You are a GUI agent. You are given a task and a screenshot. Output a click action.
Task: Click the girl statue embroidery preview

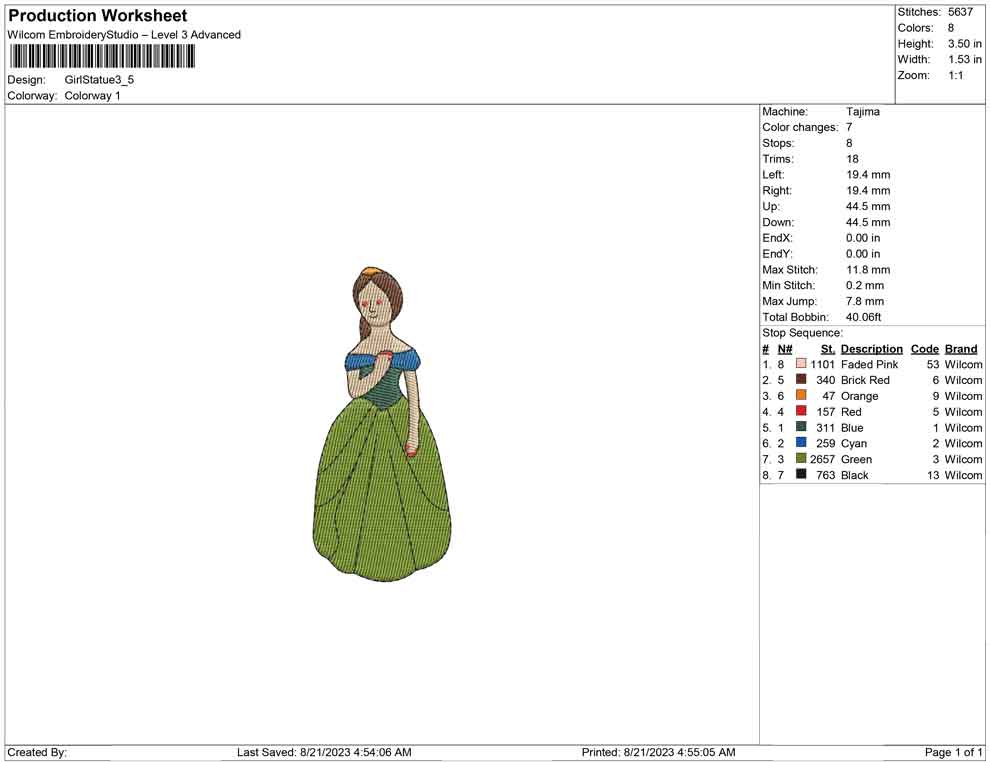(381, 424)
